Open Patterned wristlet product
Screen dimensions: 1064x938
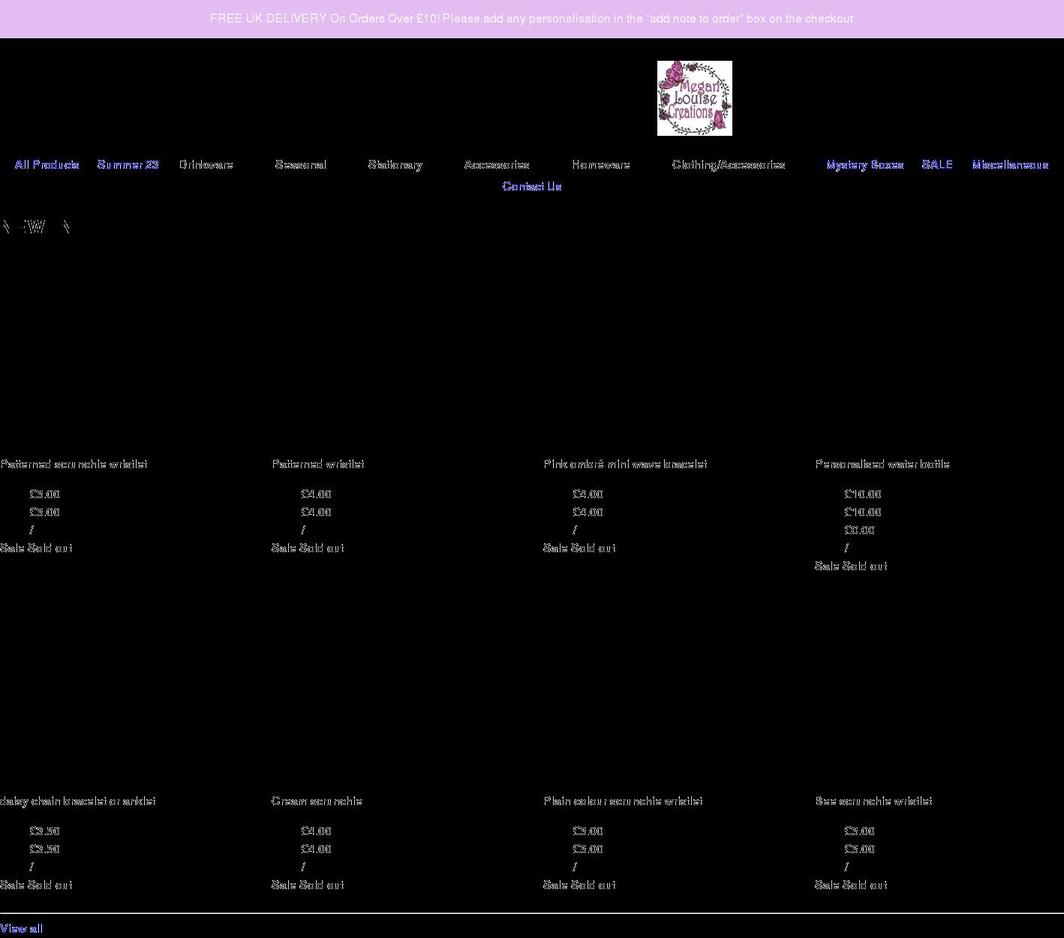click(318, 464)
